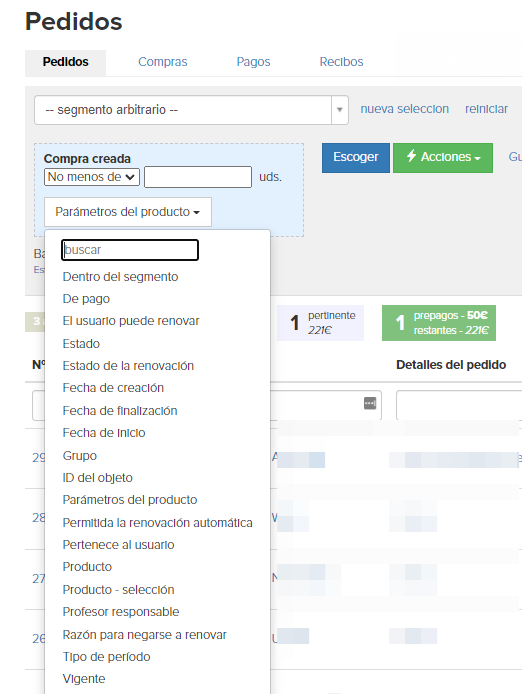Click the 'reiniciar' link
This screenshot has height=694, width=522.
(486, 109)
